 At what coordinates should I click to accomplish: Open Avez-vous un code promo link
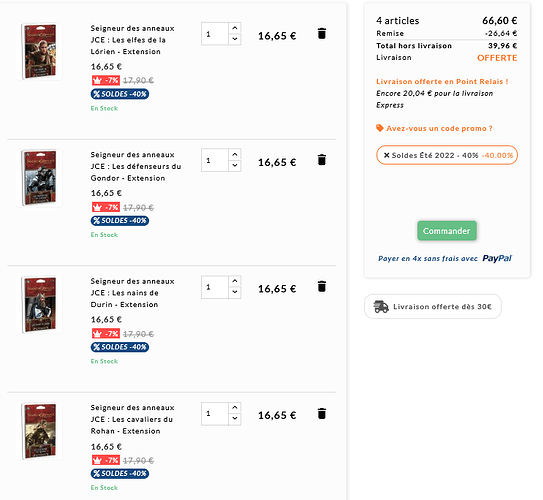click(x=439, y=128)
